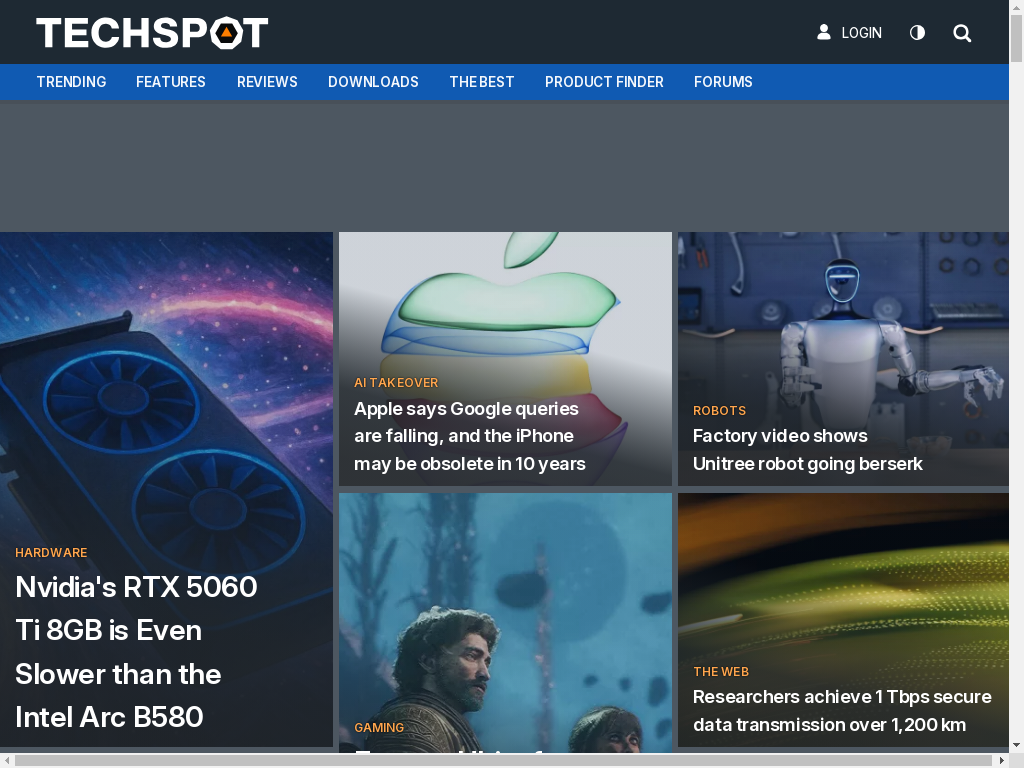Click the vertical scrollbar thumb
This screenshot has height=768, width=1024.
pyautogui.click(x=1016, y=38)
